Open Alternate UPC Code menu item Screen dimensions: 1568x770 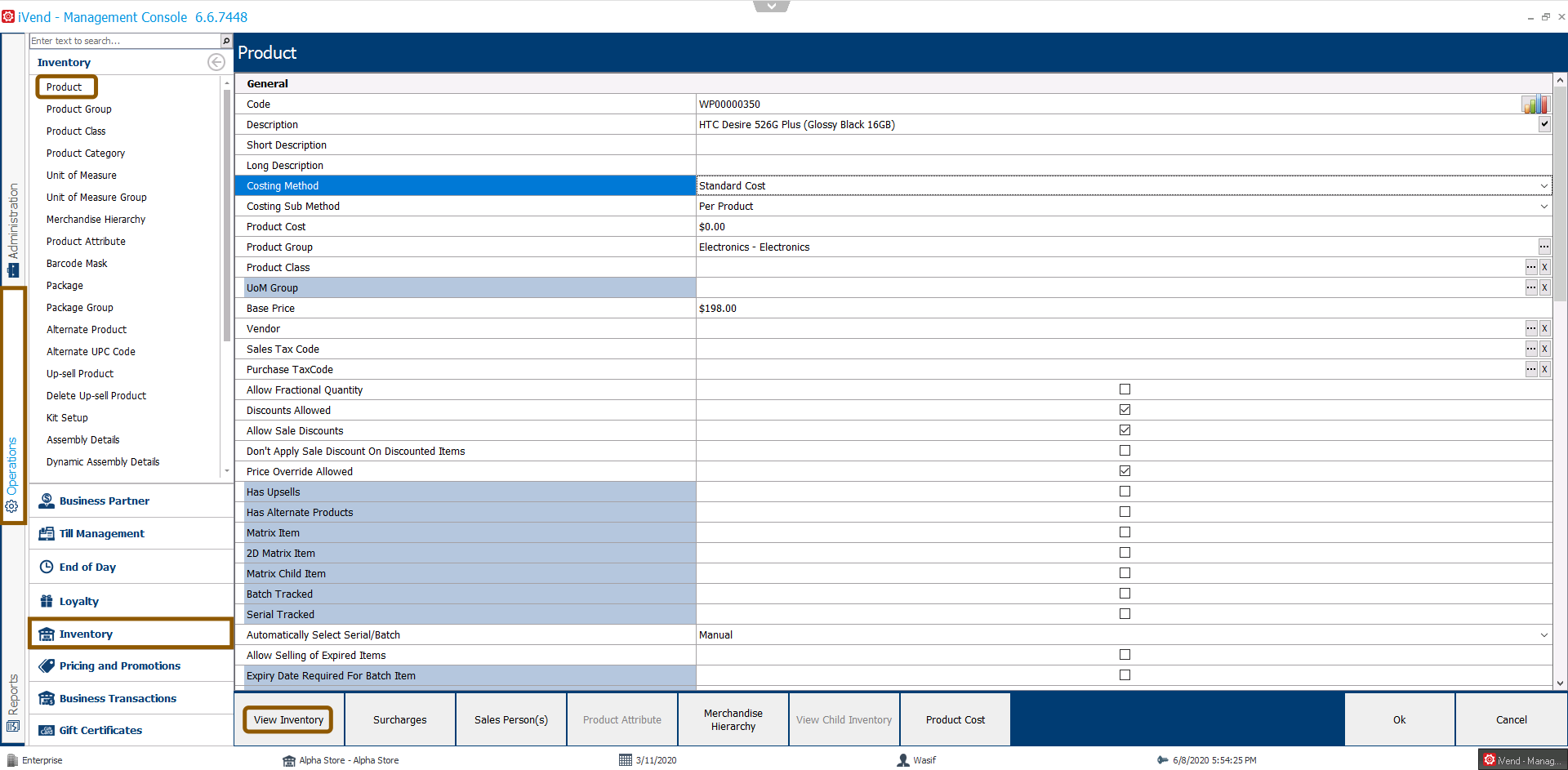pyautogui.click(x=91, y=351)
